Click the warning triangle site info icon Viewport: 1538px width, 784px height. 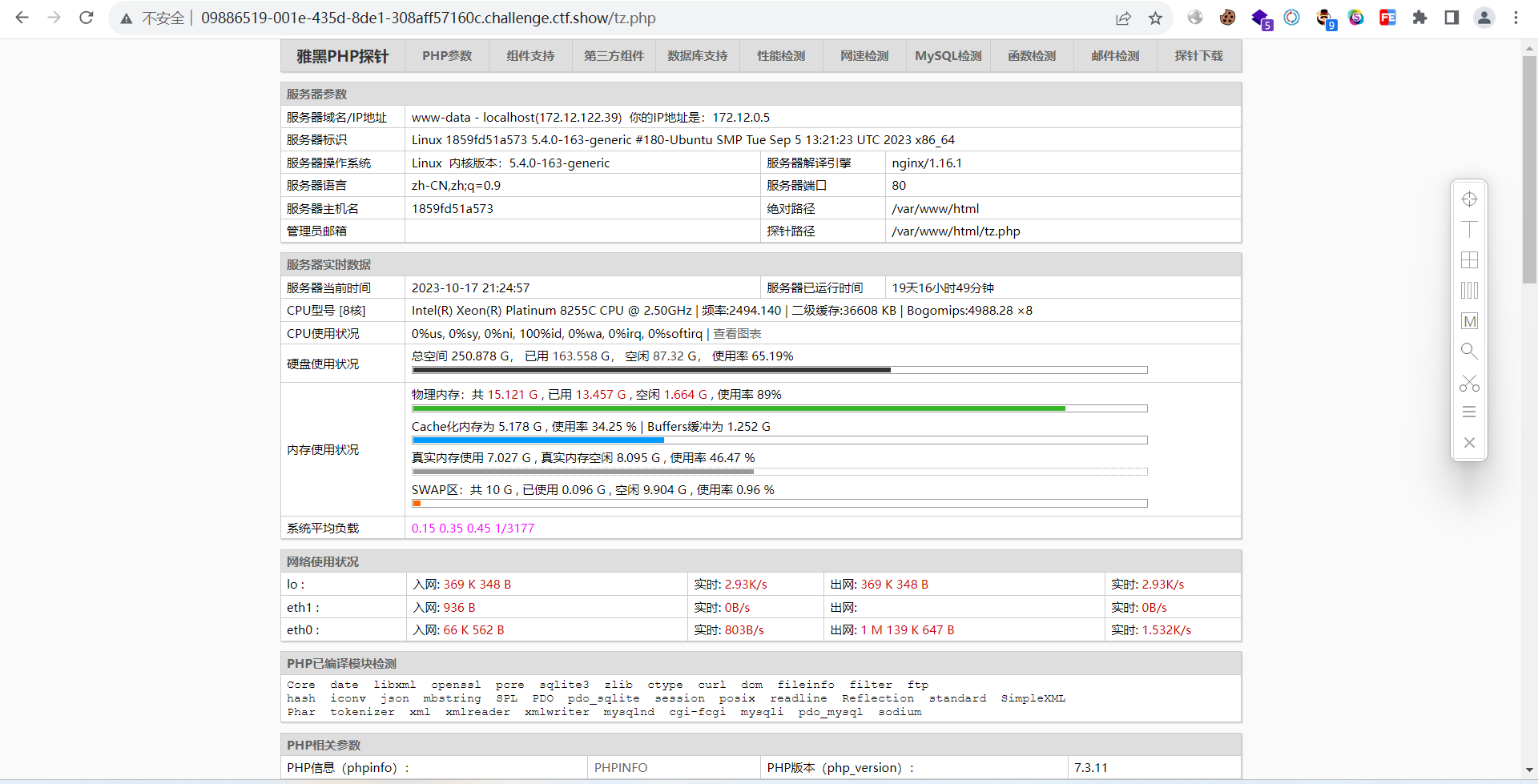pos(127,18)
